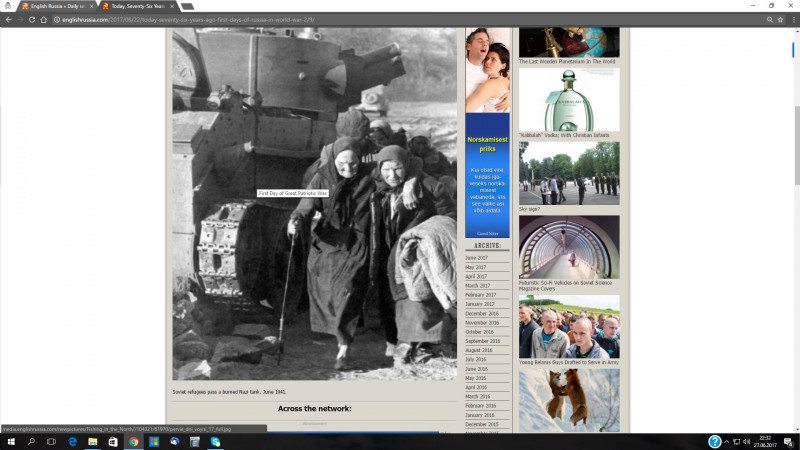Click the futuristic tunnel walkway thumbnail

569,247
